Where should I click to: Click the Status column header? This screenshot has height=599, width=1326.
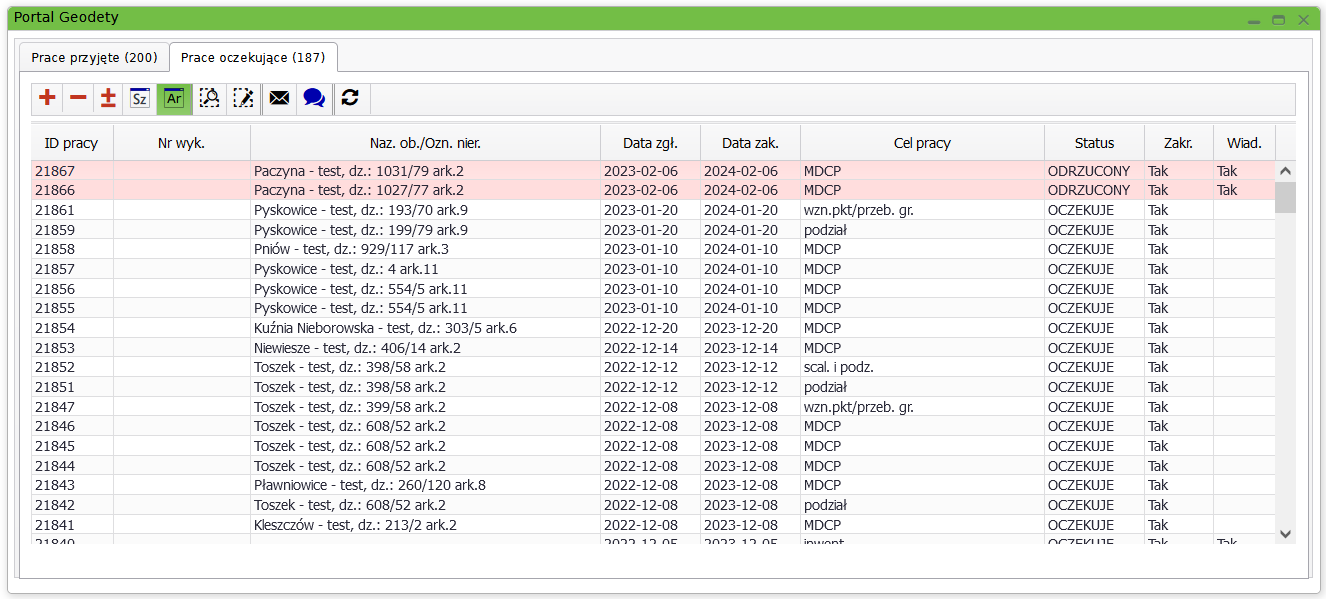click(x=1094, y=143)
